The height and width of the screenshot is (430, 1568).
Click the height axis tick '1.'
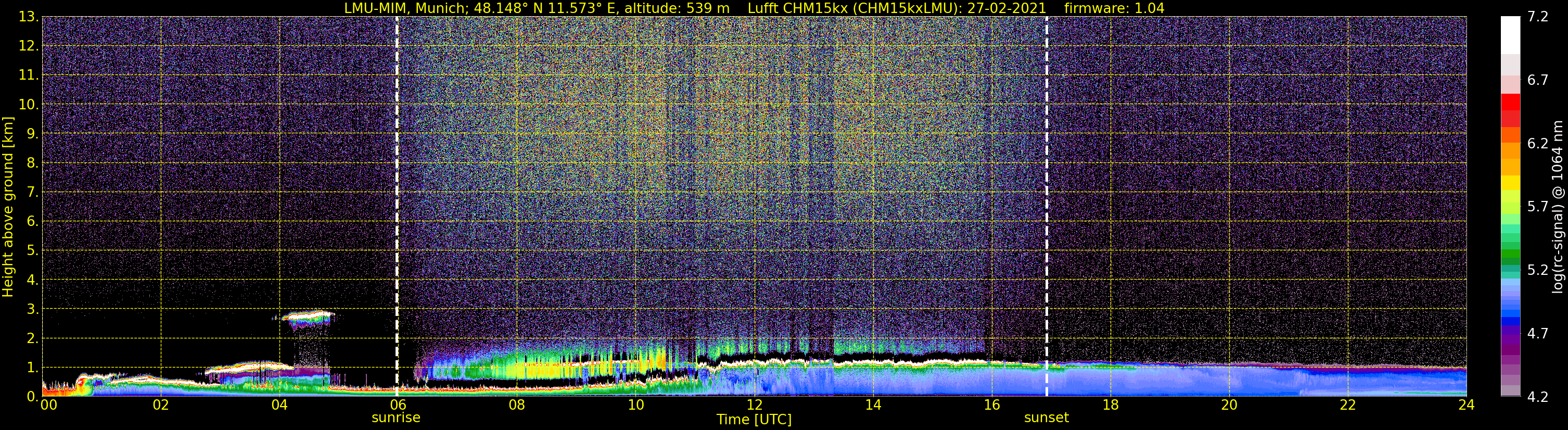pyautogui.click(x=33, y=368)
